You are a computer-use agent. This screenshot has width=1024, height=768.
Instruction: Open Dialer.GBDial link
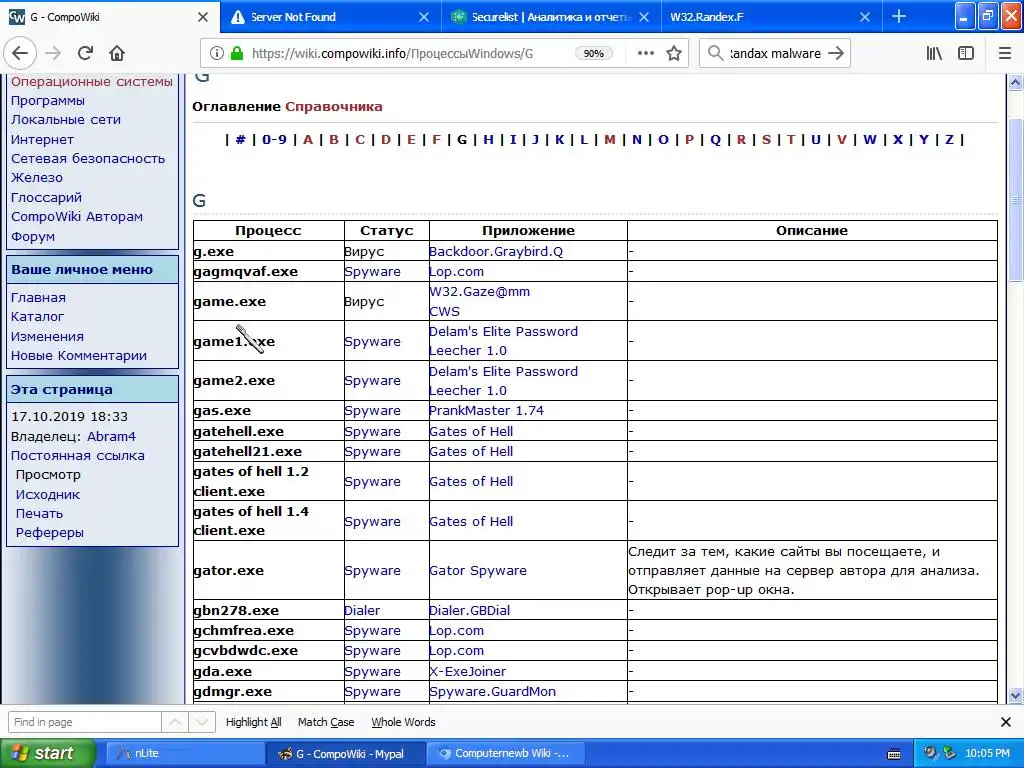[x=470, y=611]
